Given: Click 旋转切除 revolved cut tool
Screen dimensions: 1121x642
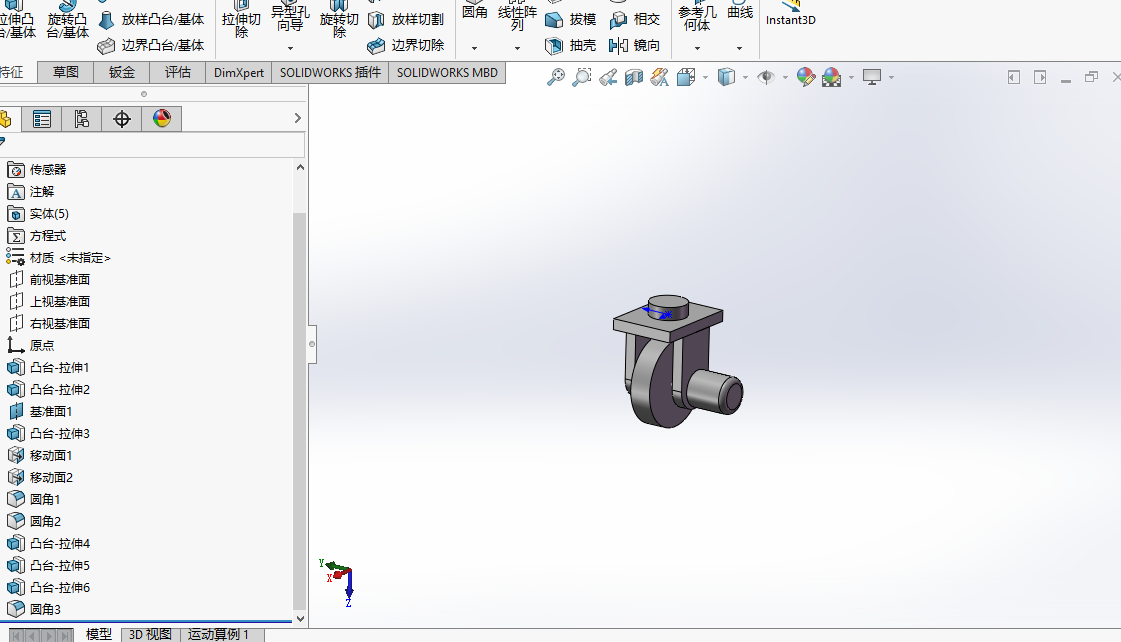Looking at the screenshot, I should (x=339, y=19).
